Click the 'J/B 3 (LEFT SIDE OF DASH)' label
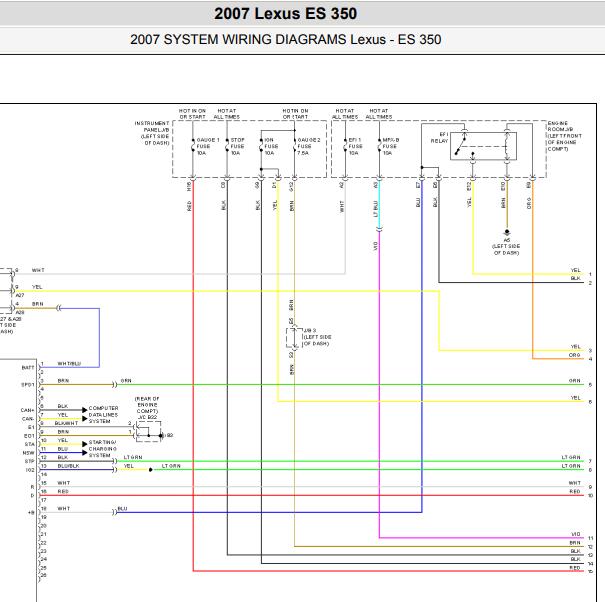605x602 pixels. point(317,337)
